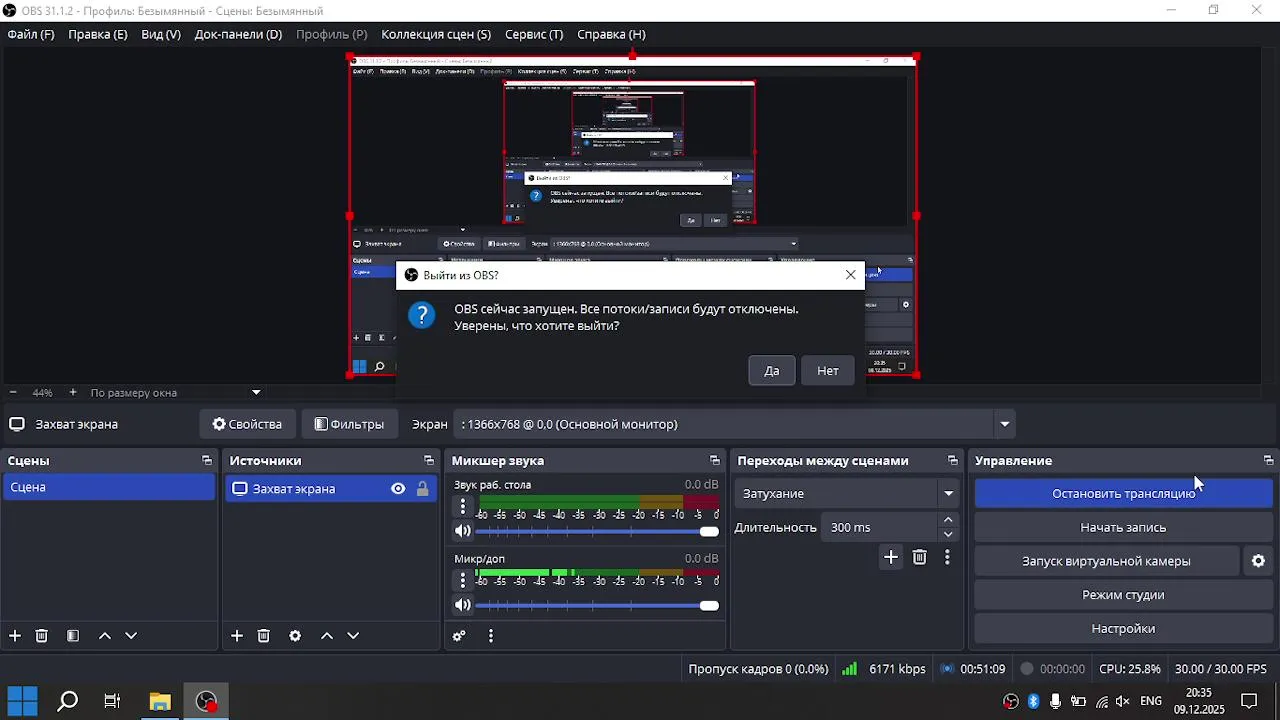
Task: Open the Коллекция сцен (S) menu
Action: (x=436, y=34)
